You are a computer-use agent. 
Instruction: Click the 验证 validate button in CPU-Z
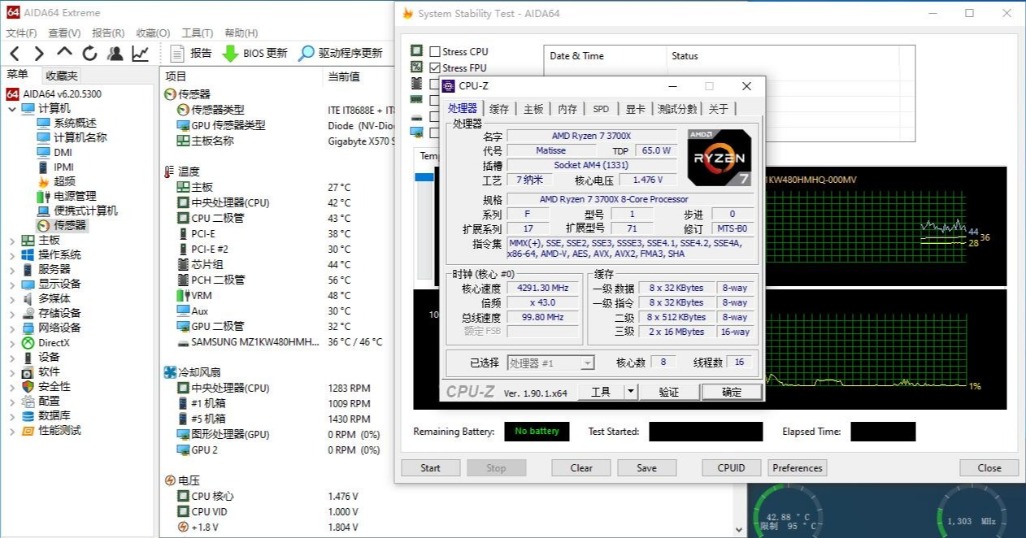tap(668, 391)
